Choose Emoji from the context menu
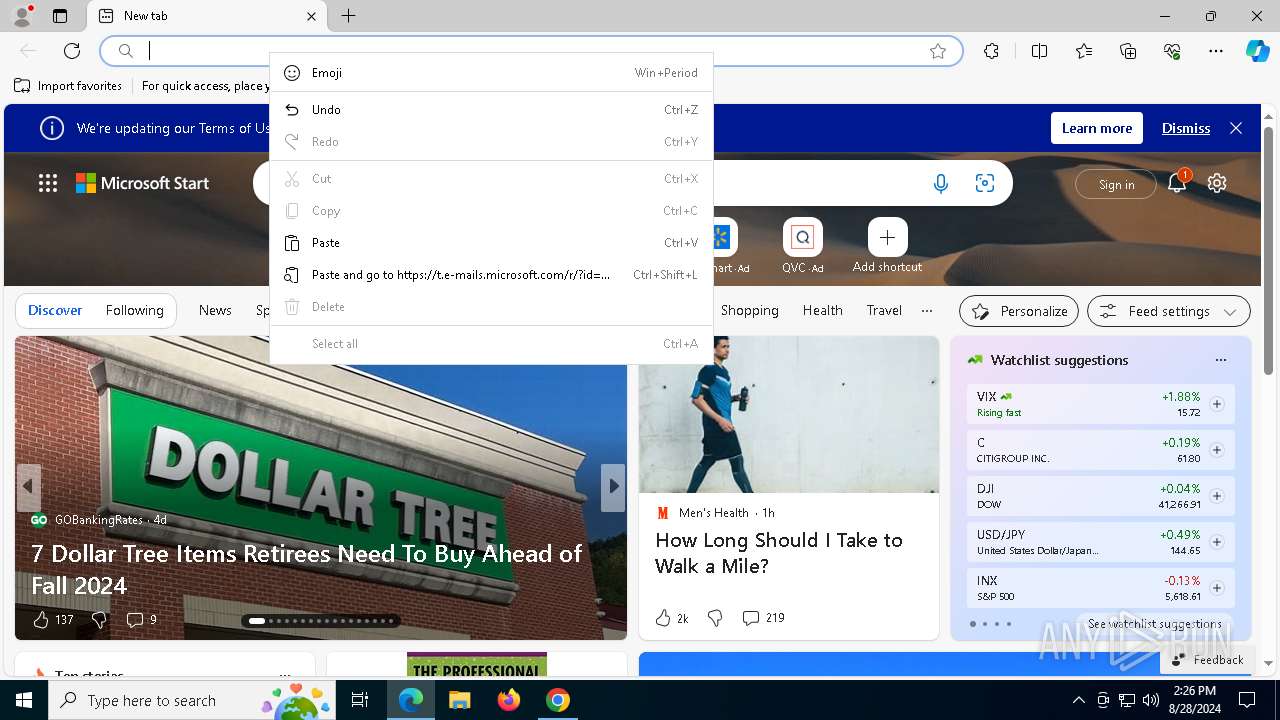Screen dimensions: 1280x720 click(x=491, y=73)
